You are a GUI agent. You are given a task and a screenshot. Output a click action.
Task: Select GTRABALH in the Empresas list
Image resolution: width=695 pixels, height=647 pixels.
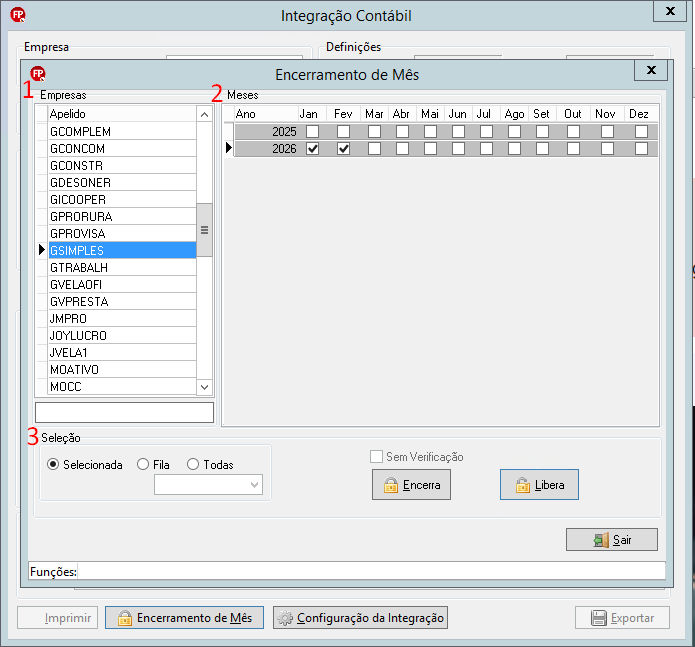[122, 268]
